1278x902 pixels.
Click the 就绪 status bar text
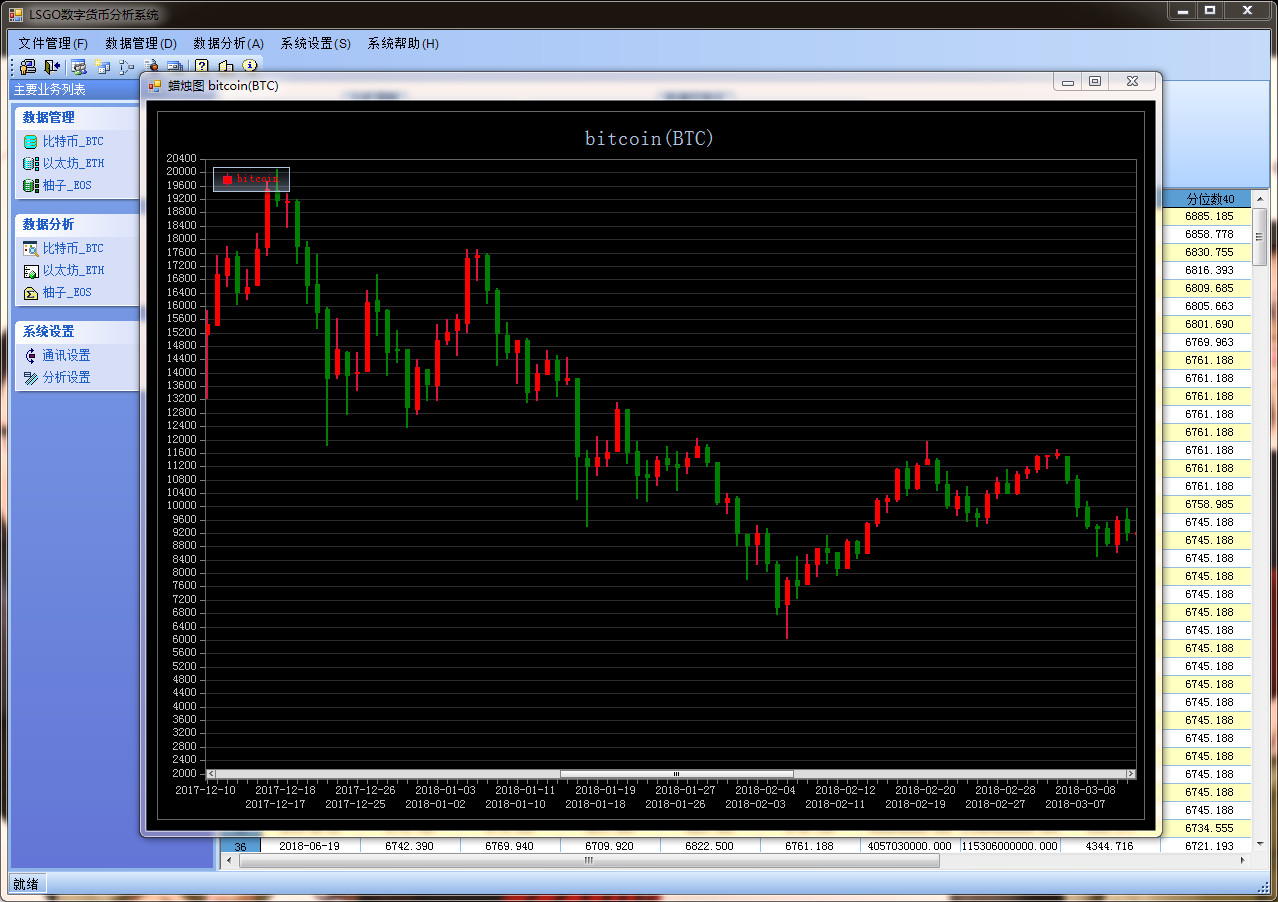pyautogui.click(x=26, y=884)
